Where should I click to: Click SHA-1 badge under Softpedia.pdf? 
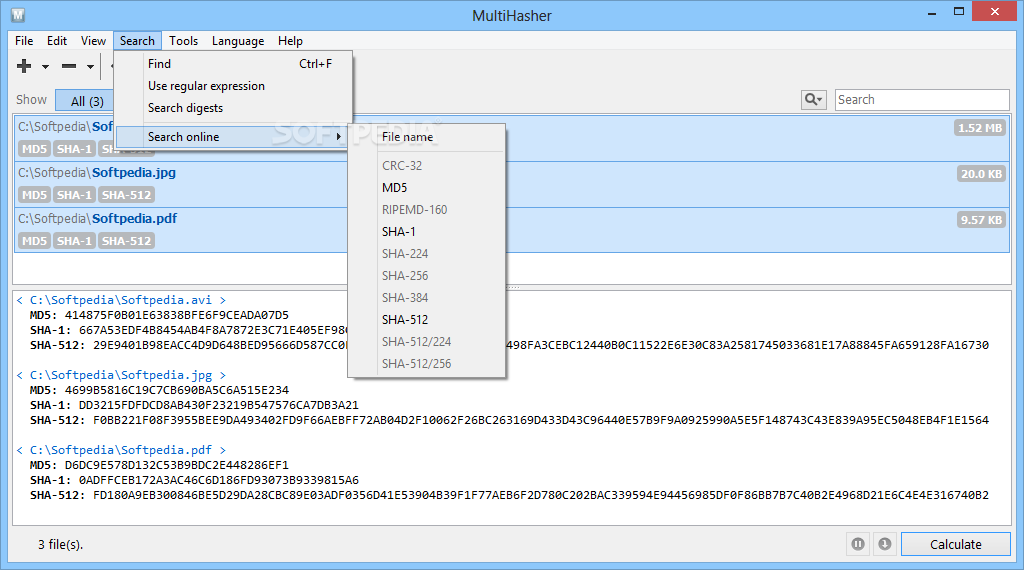click(x=74, y=241)
